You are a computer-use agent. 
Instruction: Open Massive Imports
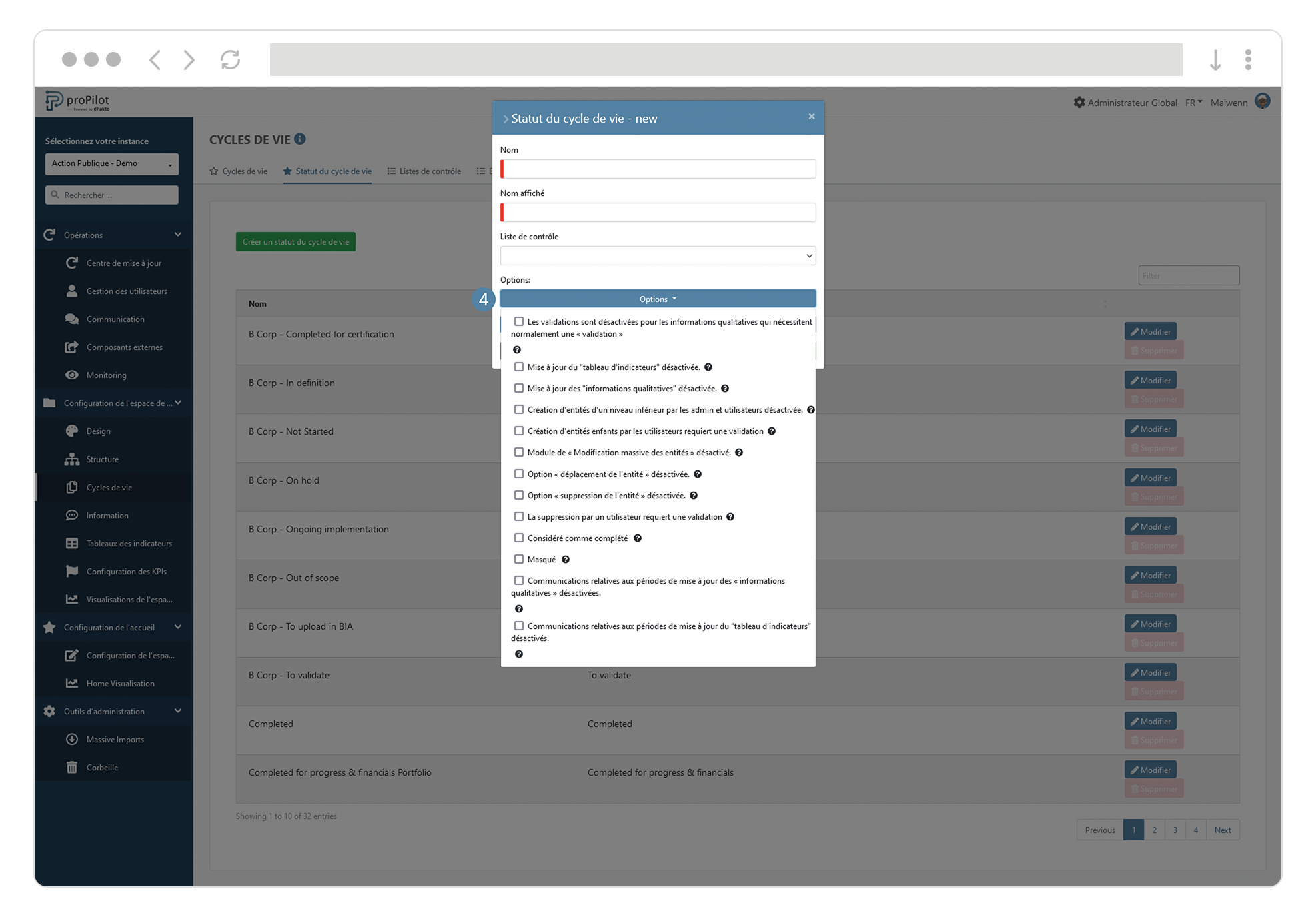pos(115,739)
